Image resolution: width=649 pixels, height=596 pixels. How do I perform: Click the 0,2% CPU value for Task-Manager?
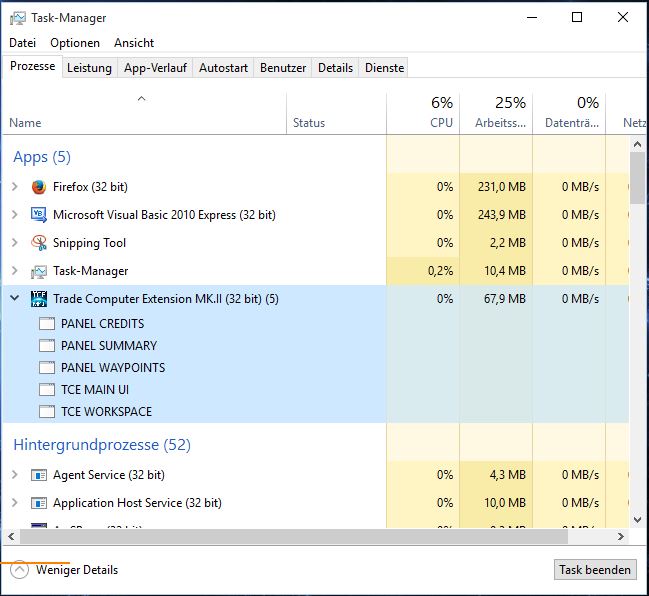[x=440, y=271]
